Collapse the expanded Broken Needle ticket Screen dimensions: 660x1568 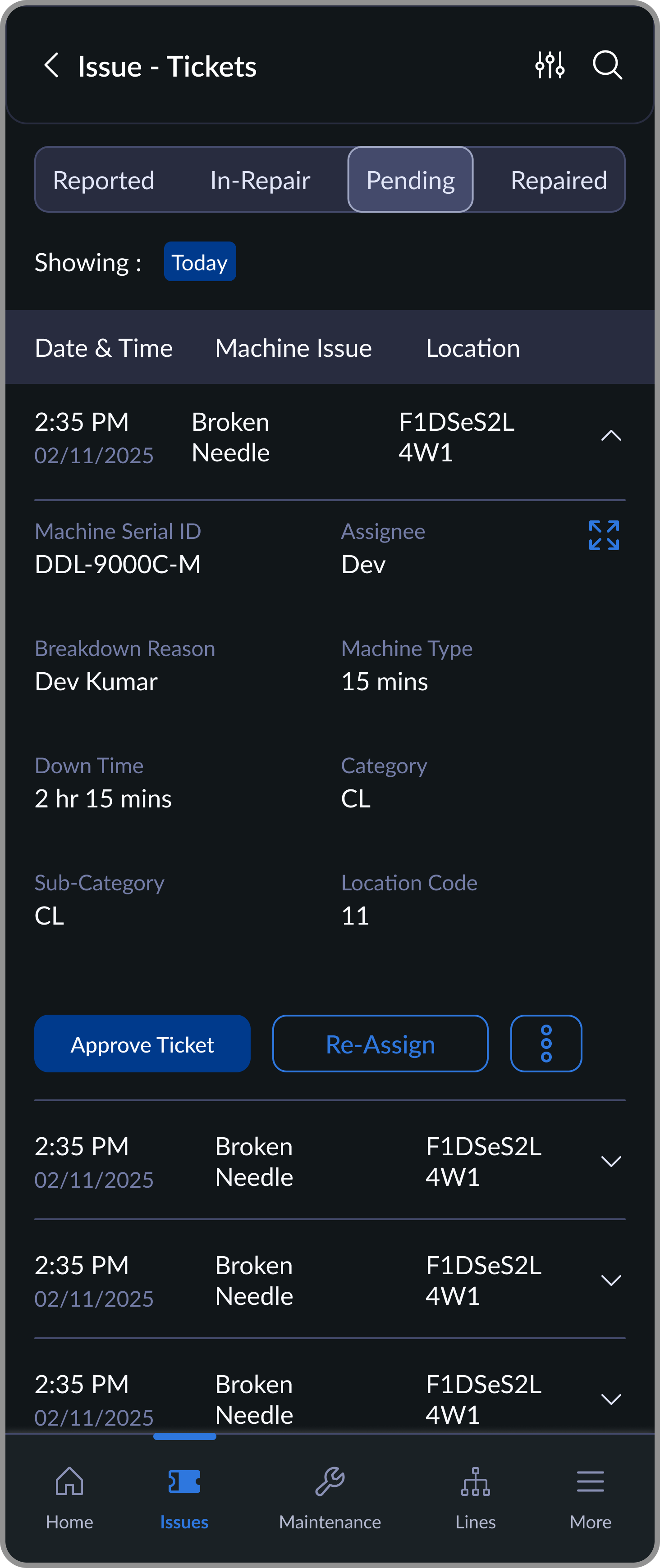[611, 436]
